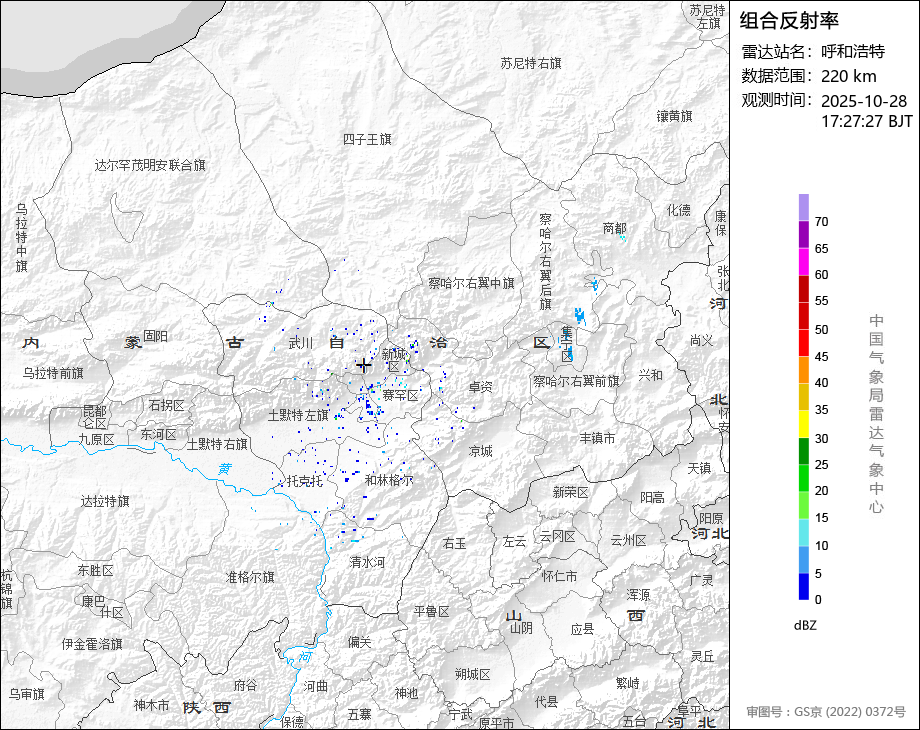Click the 化德 map label

pyautogui.click(x=679, y=210)
